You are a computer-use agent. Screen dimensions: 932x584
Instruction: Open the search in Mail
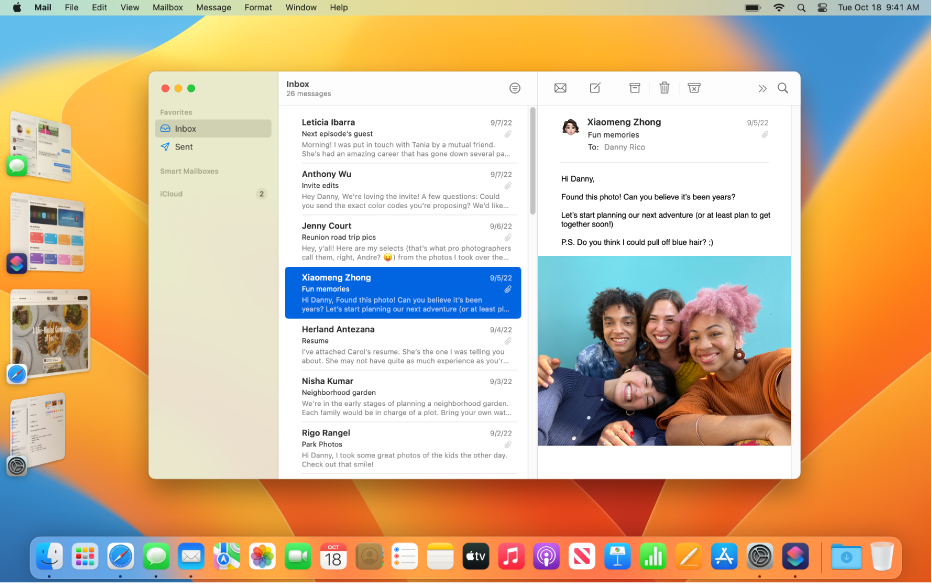[783, 88]
